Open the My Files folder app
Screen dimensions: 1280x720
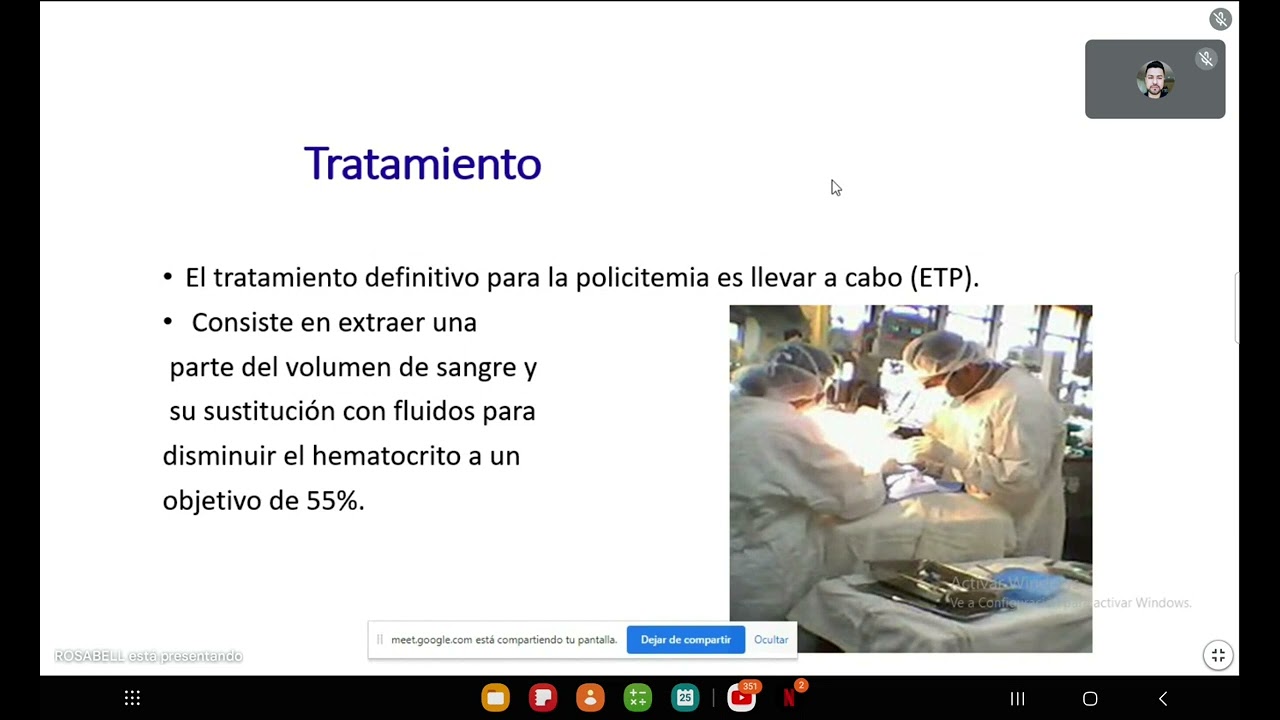(x=495, y=698)
